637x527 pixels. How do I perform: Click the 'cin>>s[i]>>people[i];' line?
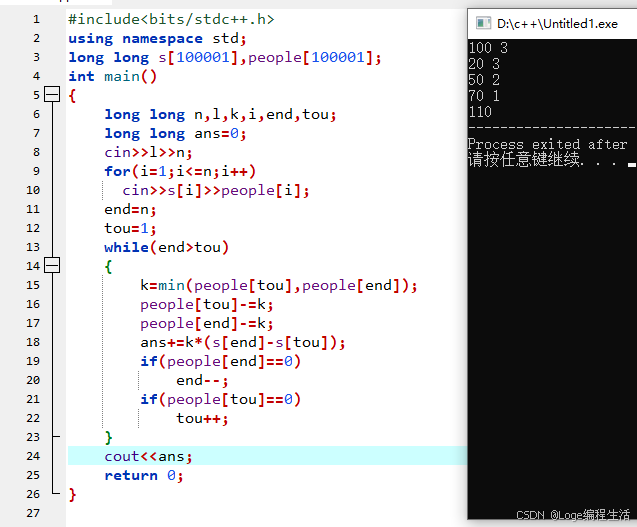[x=216, y=190]
